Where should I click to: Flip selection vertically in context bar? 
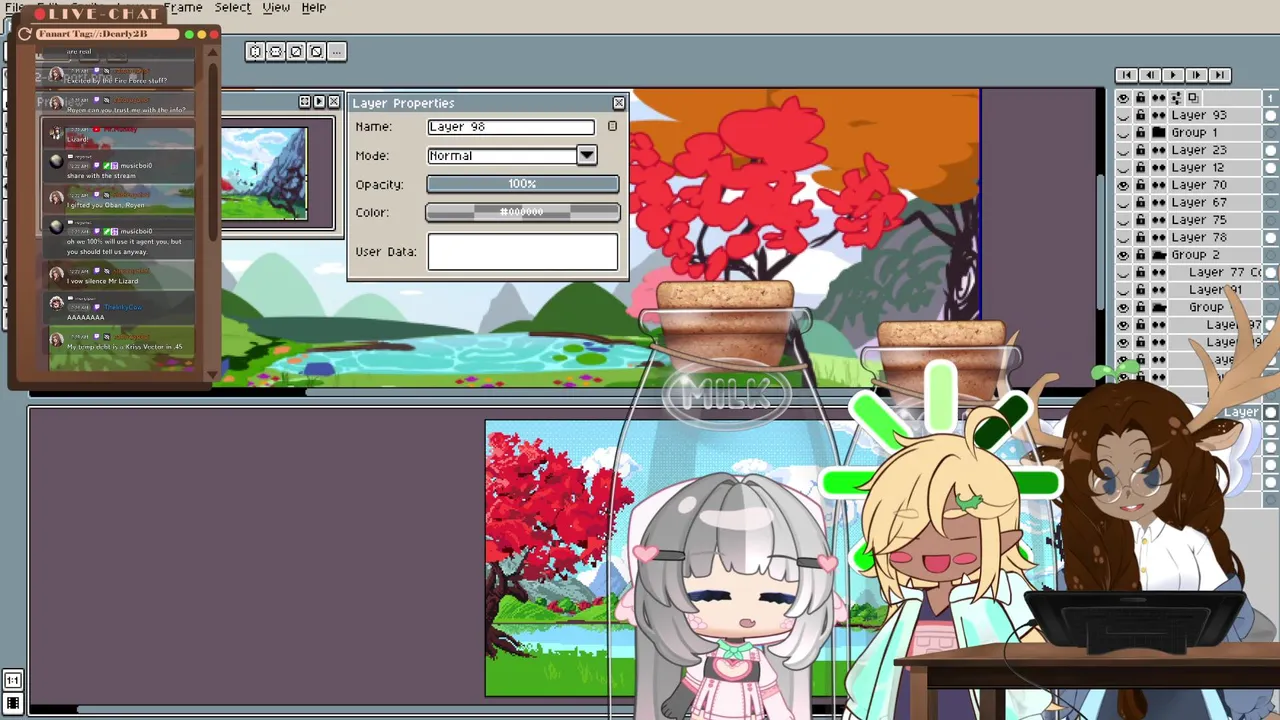pyautogui.click(x=275, y=51)
